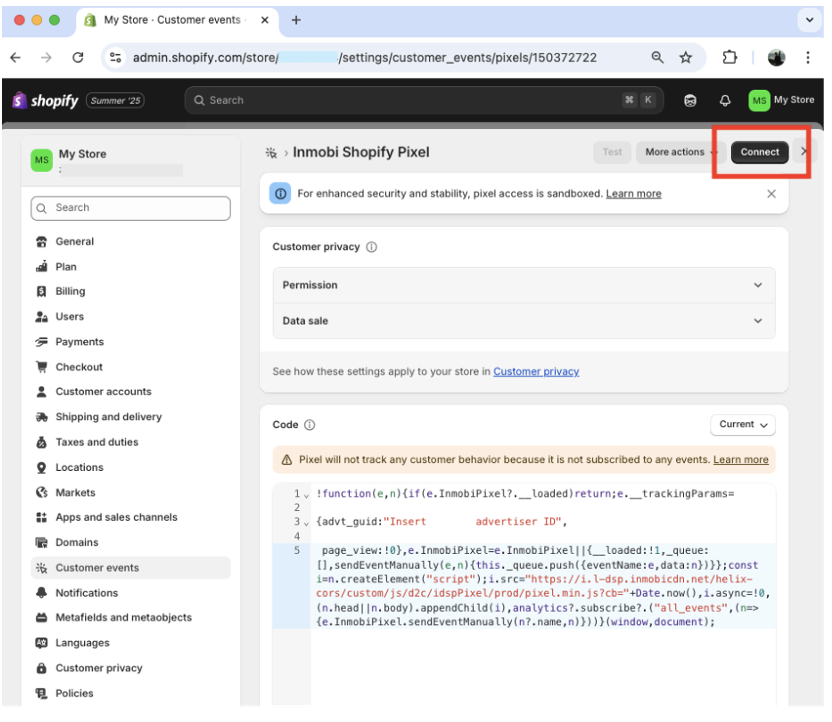Dismiss the sandboxed pixel info banner
832x722 pixels.
pos(771,194)
